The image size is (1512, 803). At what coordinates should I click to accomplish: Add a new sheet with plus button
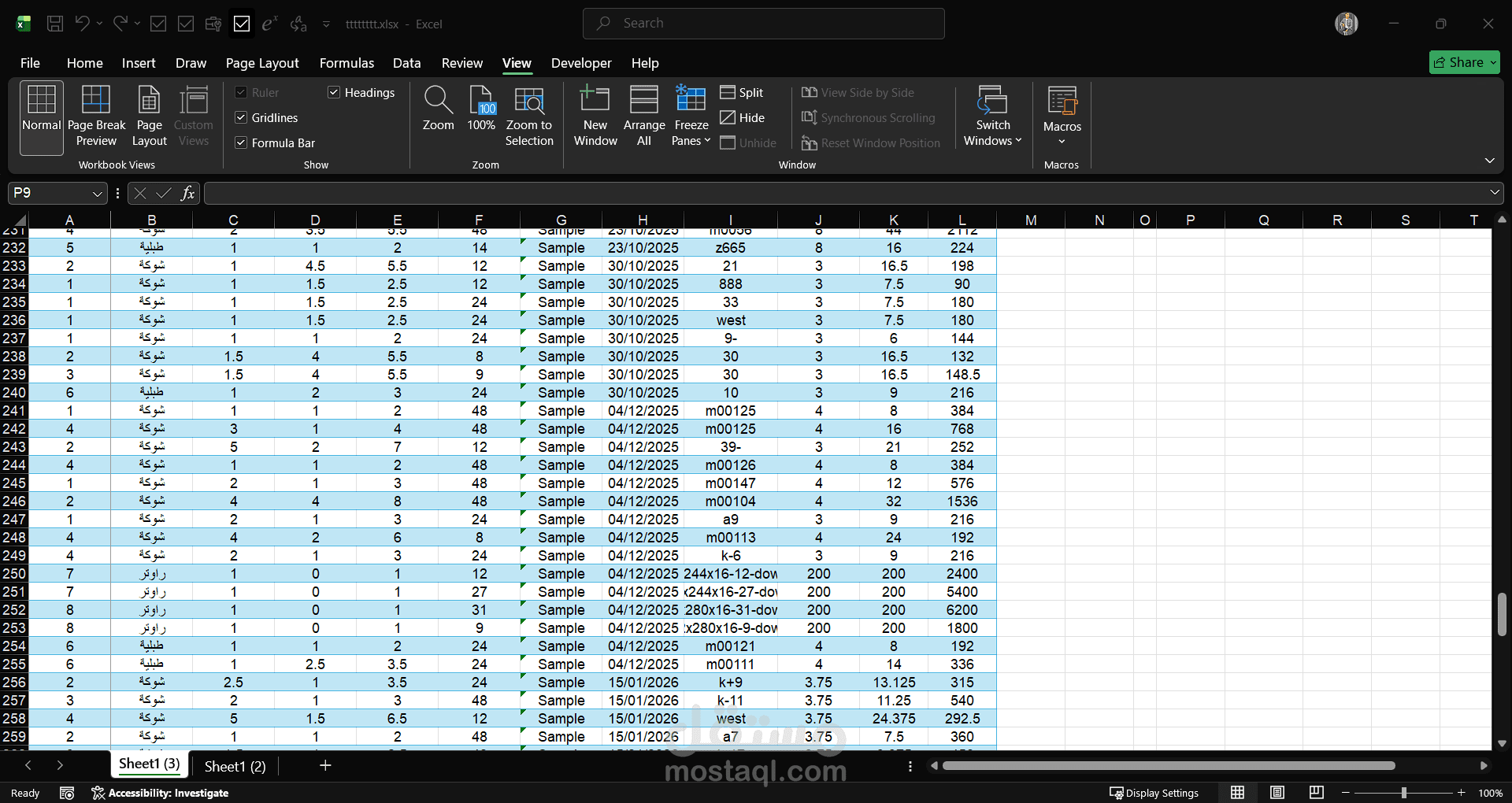click(324, 765)
